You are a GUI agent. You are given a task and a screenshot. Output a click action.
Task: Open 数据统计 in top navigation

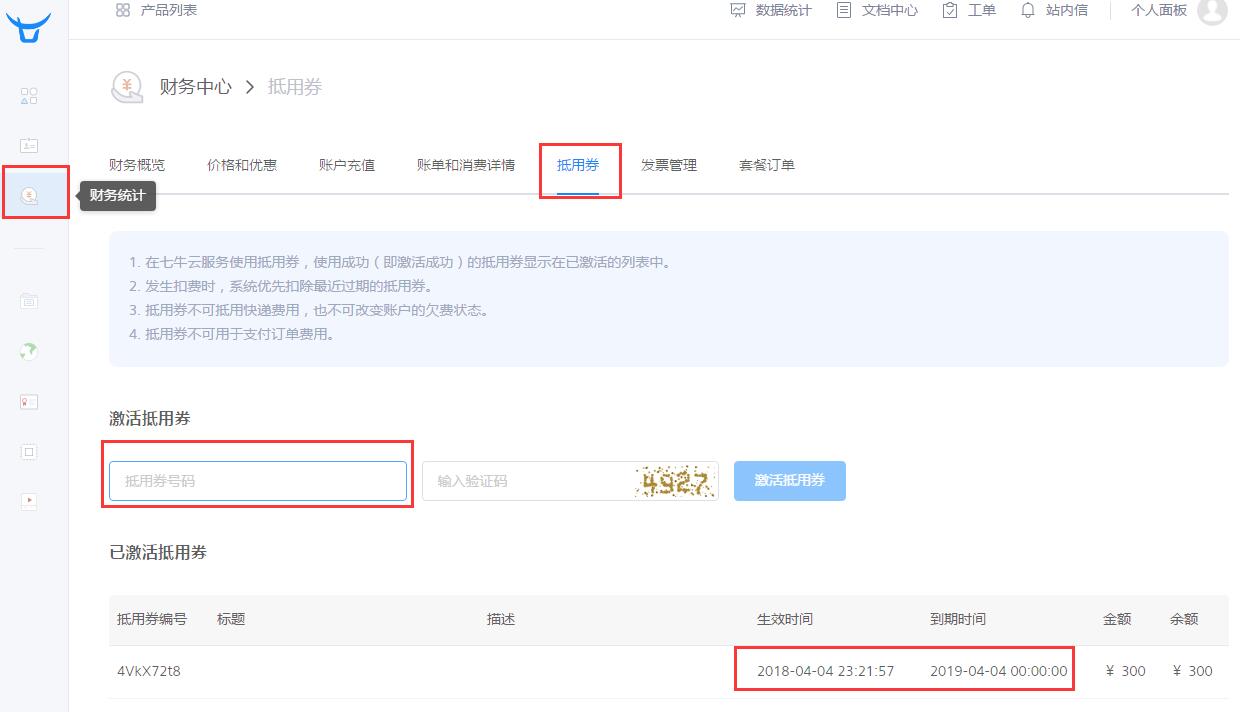[771, 10]
